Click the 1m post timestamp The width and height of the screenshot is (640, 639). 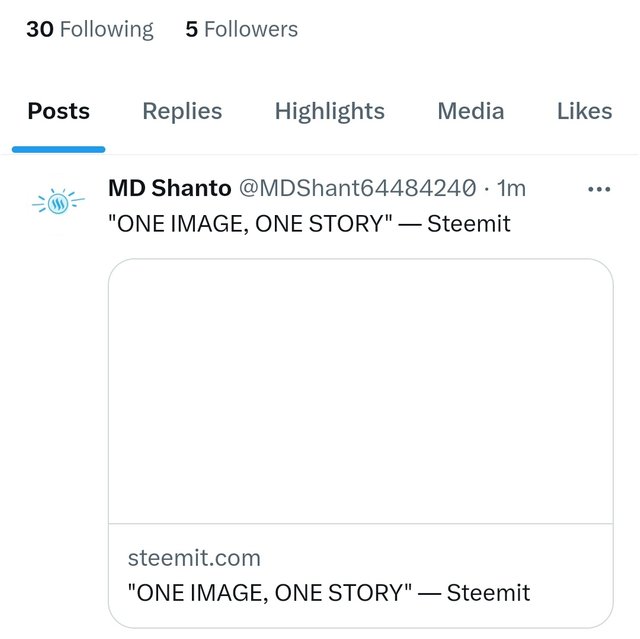click(511, 188)
